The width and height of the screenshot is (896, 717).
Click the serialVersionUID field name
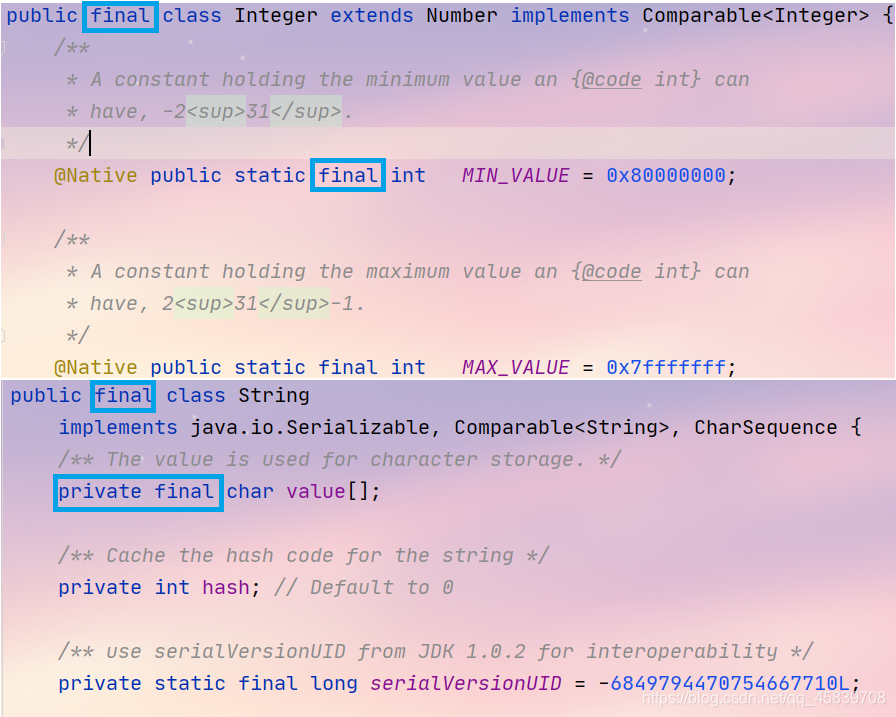click(466, 683)
